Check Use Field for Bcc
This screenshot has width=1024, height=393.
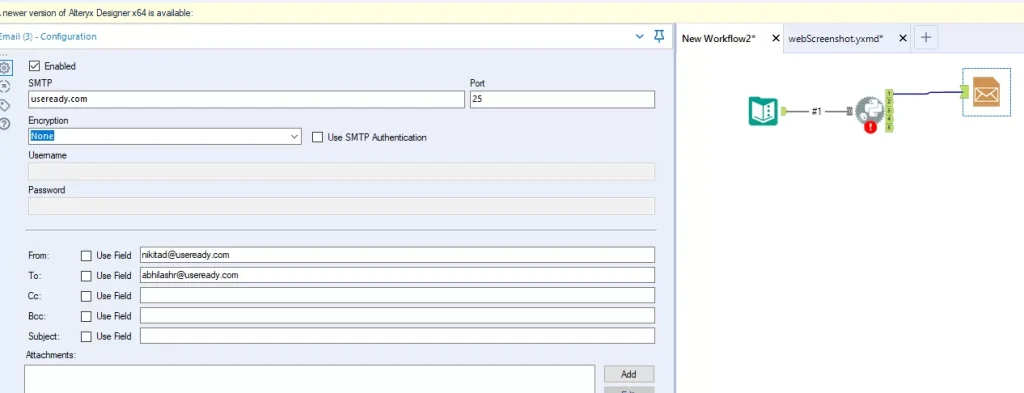pyautogui.click(x=86, y=316)
